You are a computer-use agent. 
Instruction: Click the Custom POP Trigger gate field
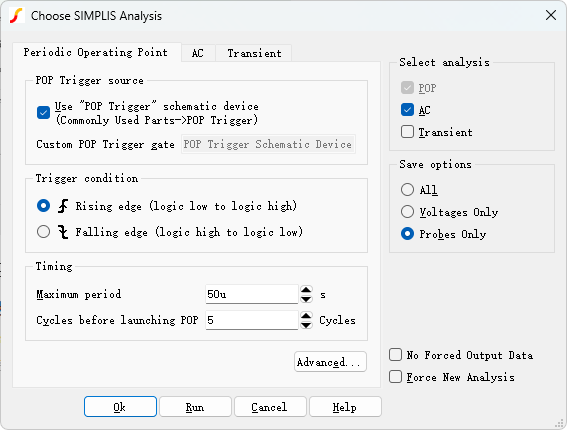click(x=268, y=144)
